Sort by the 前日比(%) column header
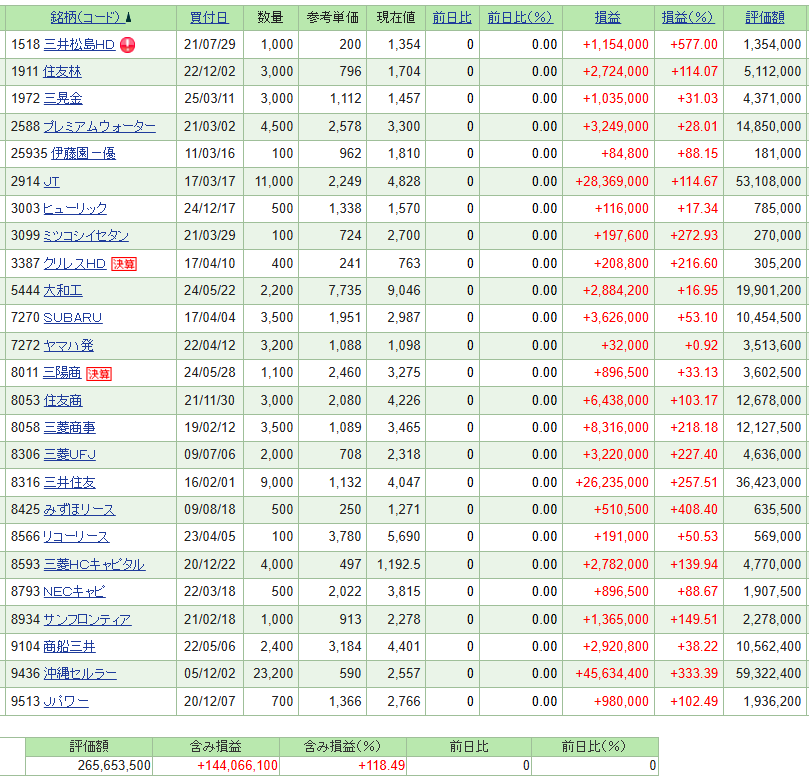This screenshot has height=782, width=809. (x=519, y=18)
